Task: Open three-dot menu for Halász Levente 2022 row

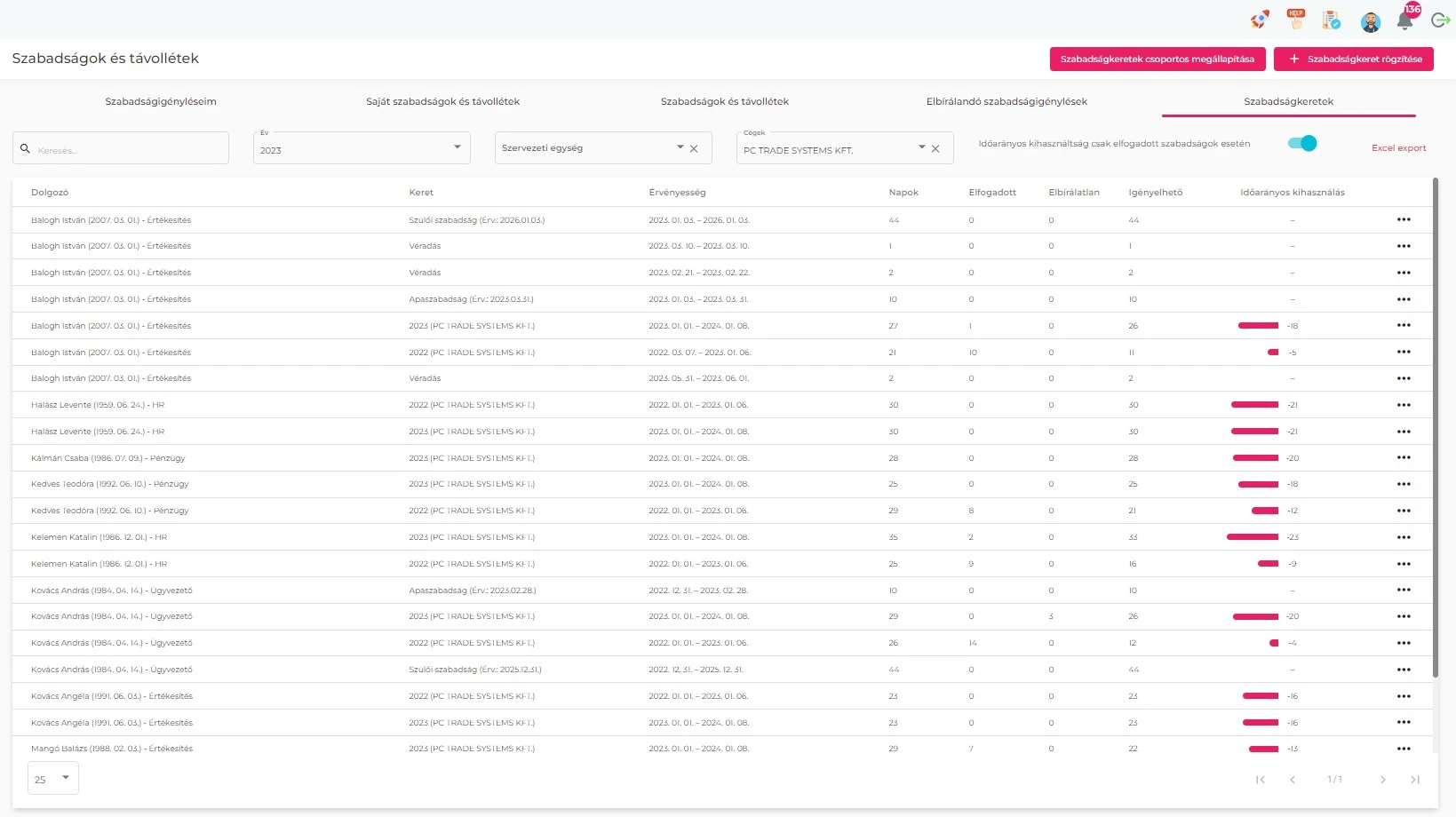Action: coord(1404,405)
